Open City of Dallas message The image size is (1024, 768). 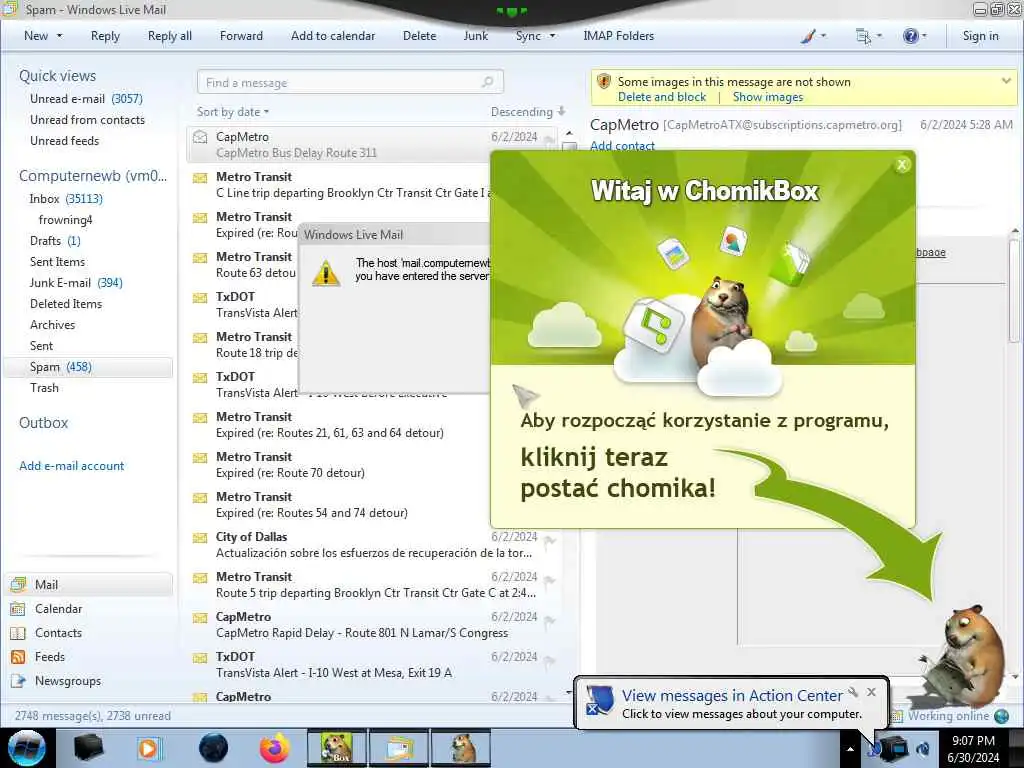371,545
